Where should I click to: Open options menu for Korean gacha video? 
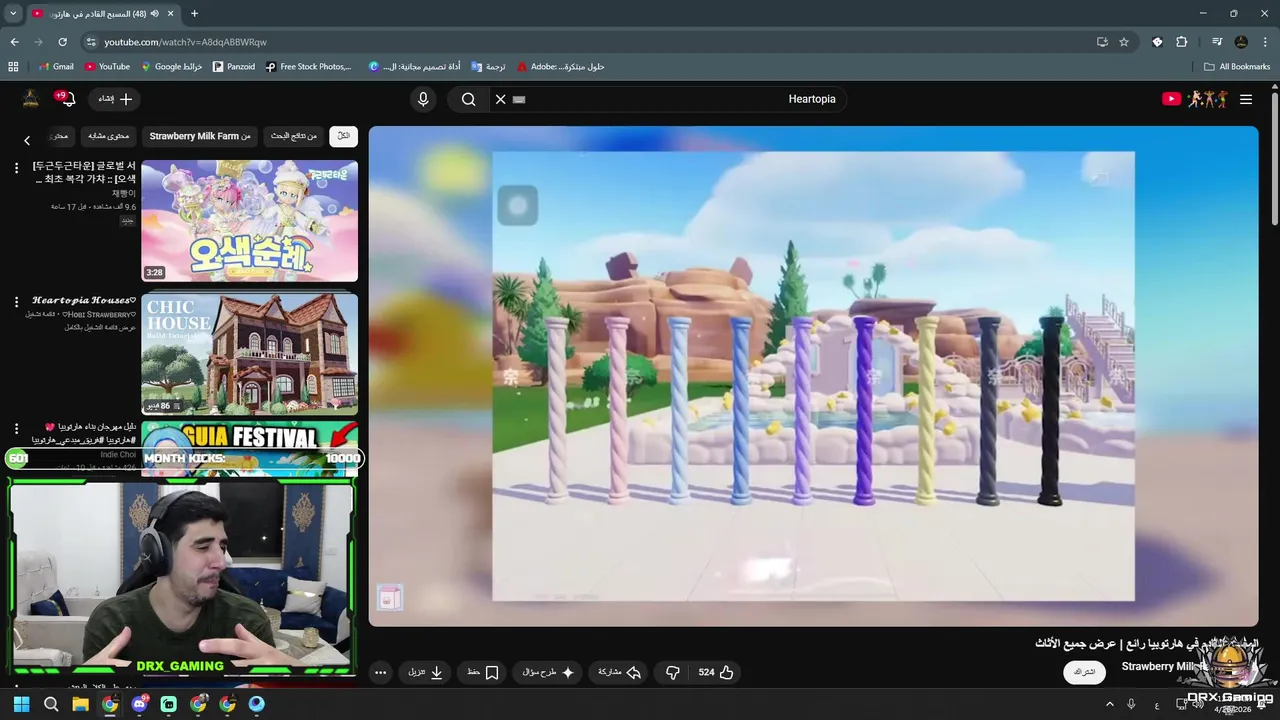16,168
